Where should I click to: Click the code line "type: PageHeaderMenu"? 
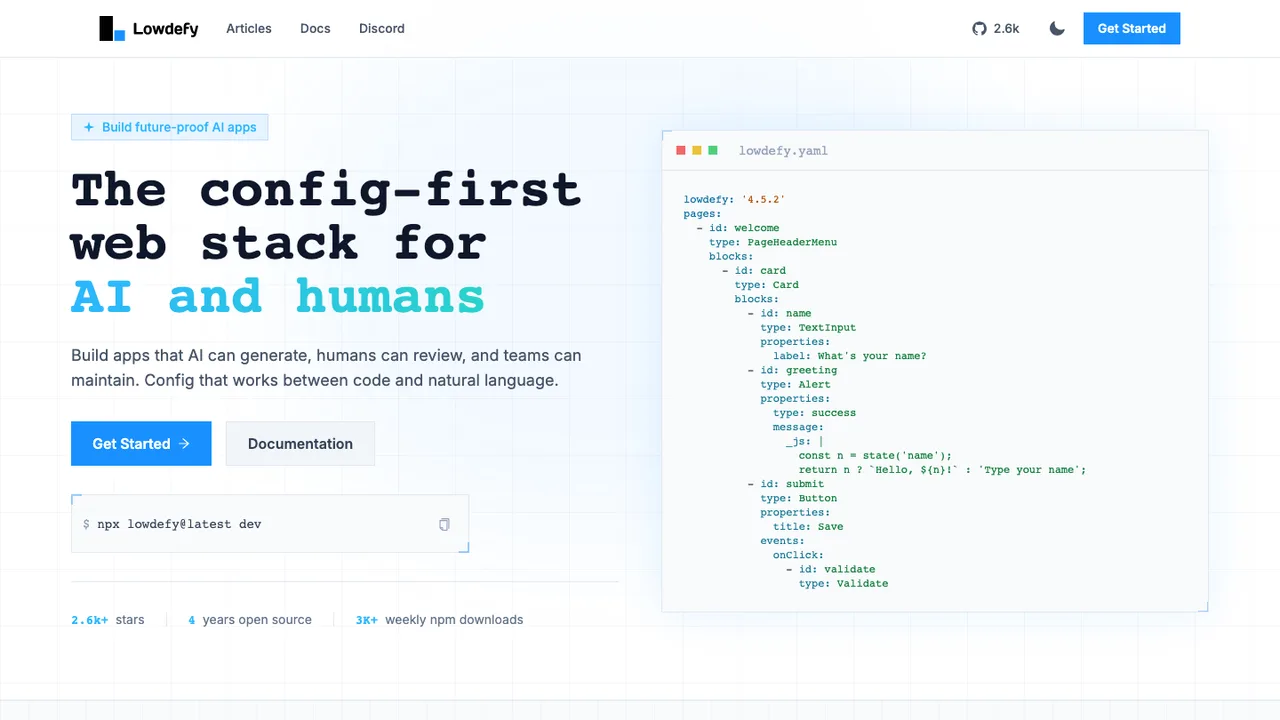pyautogui.click(x=773, y=242)
